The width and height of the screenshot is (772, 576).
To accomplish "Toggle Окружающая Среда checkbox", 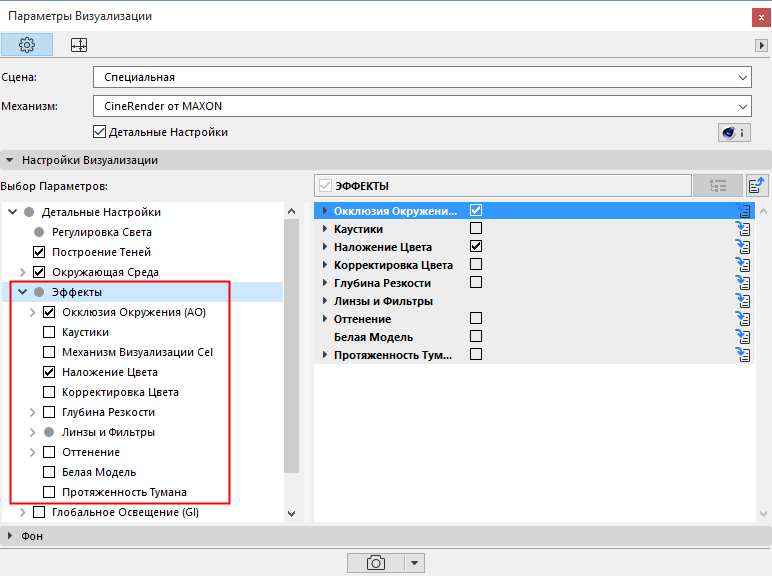I will click(39, 272).
